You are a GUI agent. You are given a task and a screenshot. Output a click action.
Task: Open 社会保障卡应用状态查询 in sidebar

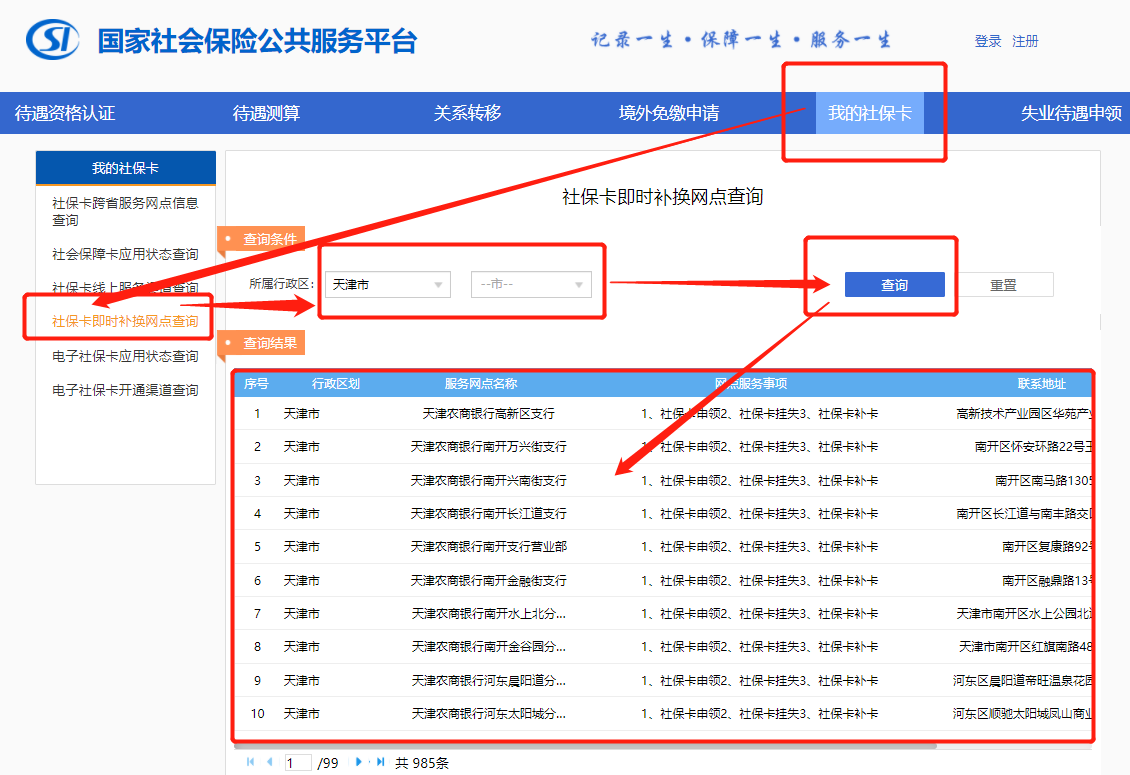point(125,254)
